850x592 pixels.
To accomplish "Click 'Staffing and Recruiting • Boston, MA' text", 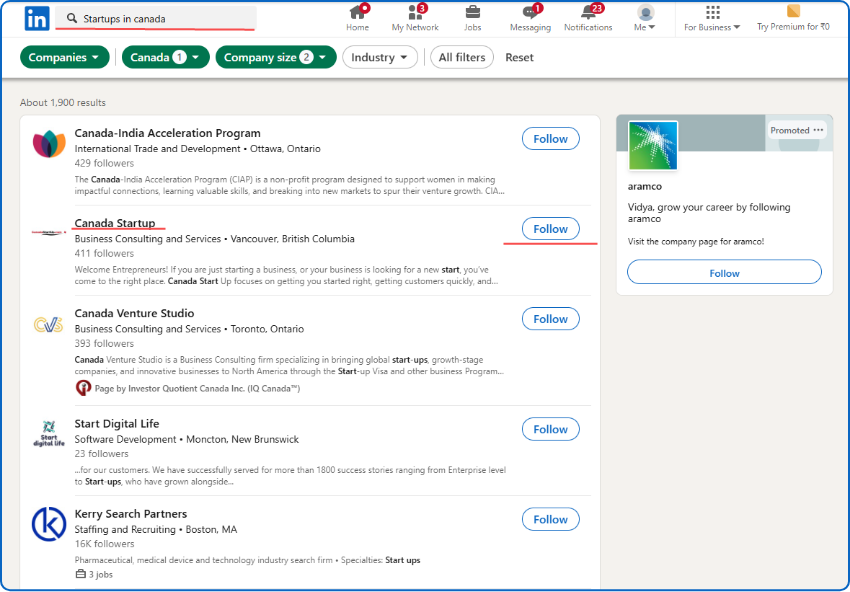I will click(x=156, y=529).
